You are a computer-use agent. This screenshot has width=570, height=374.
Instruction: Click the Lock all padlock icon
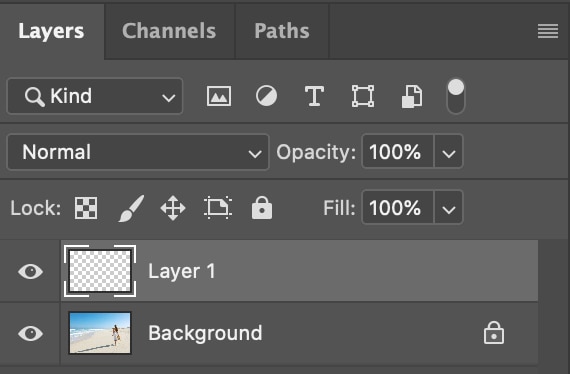tap(262, 208)
